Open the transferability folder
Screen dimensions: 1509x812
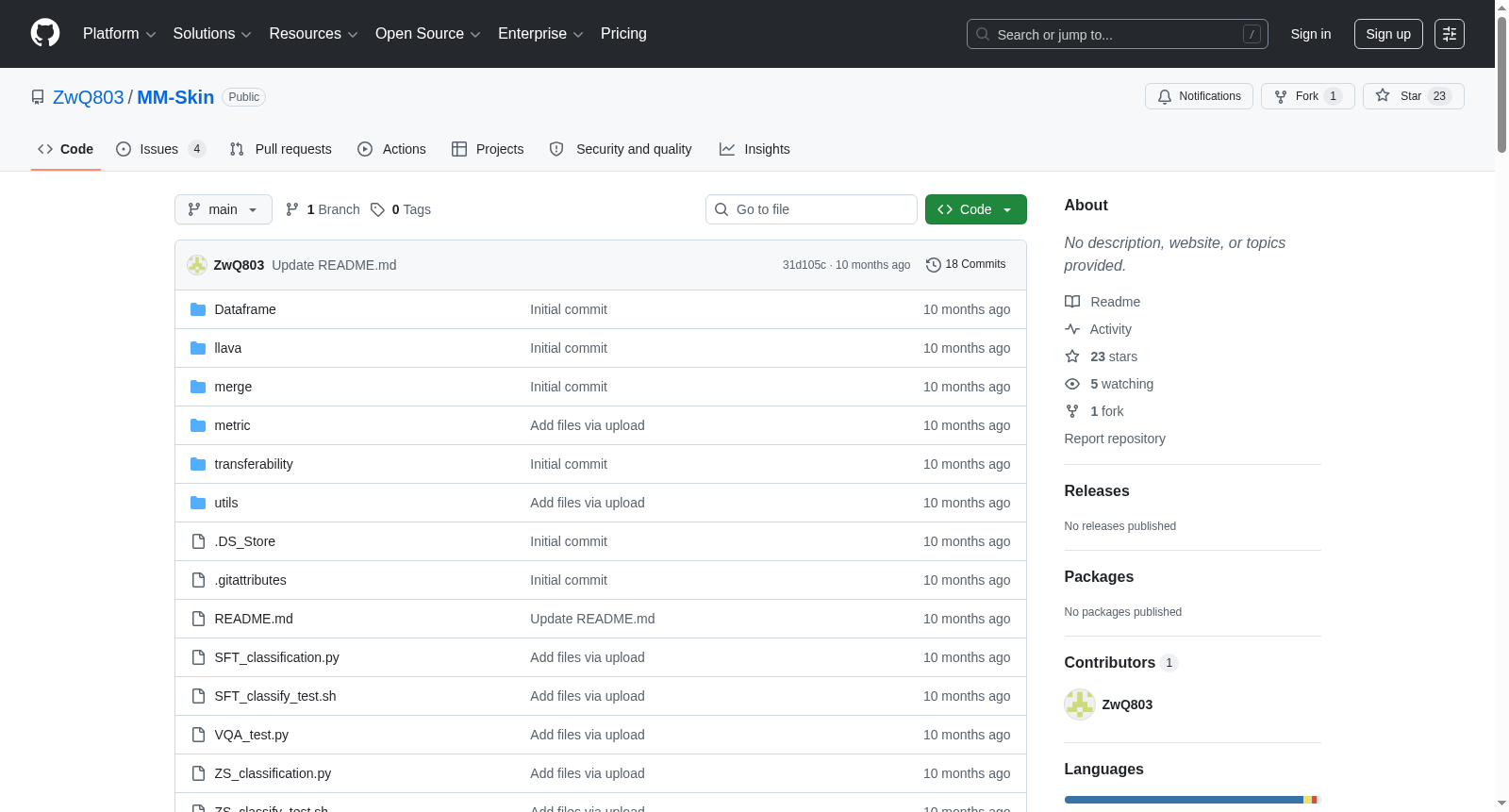tap(254, 464)
